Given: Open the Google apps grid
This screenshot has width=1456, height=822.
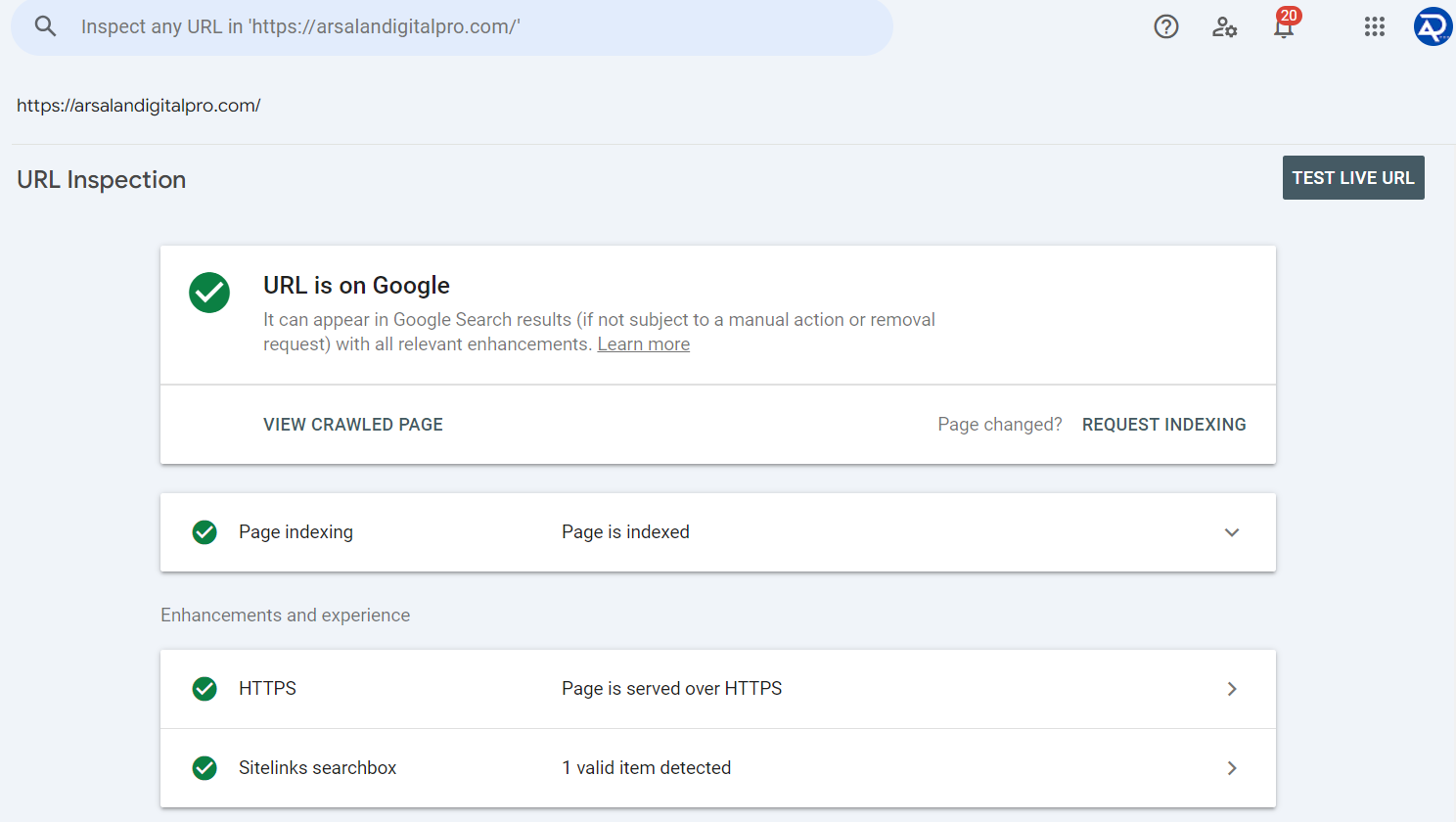Looking at the screenshot, I should point(1375,26).
